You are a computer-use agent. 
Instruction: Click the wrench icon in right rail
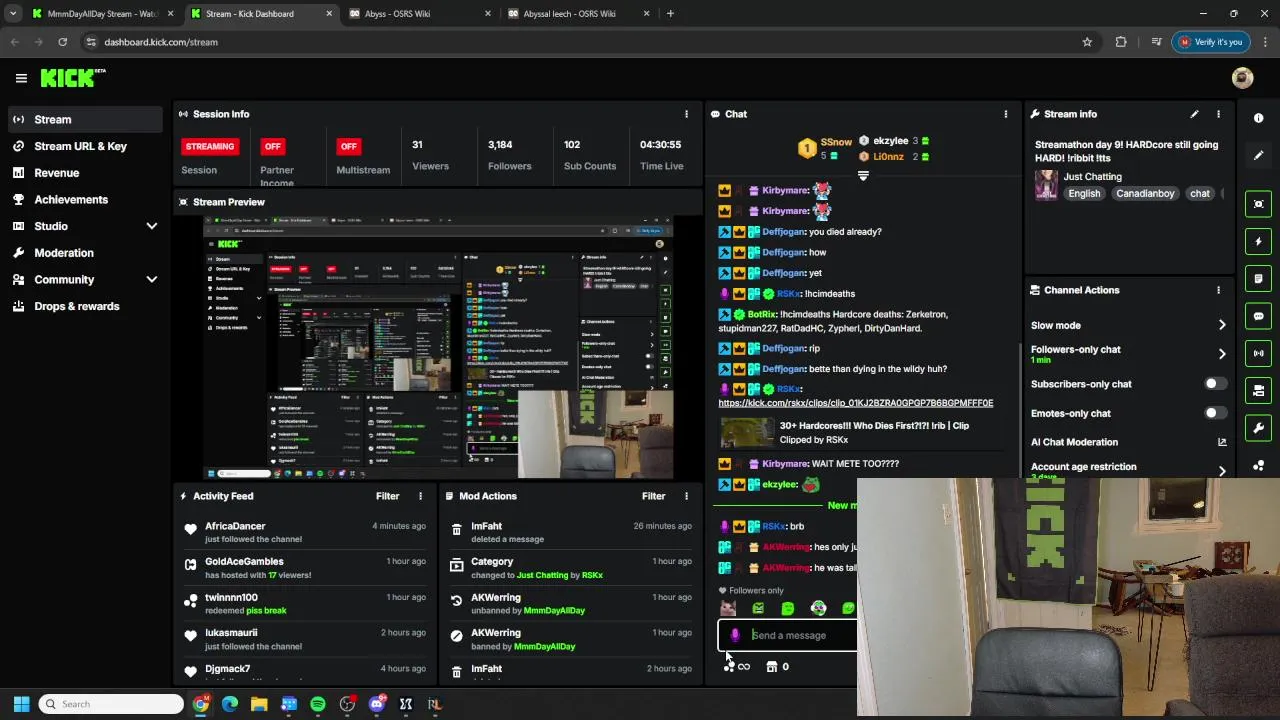coord(1258,428)
